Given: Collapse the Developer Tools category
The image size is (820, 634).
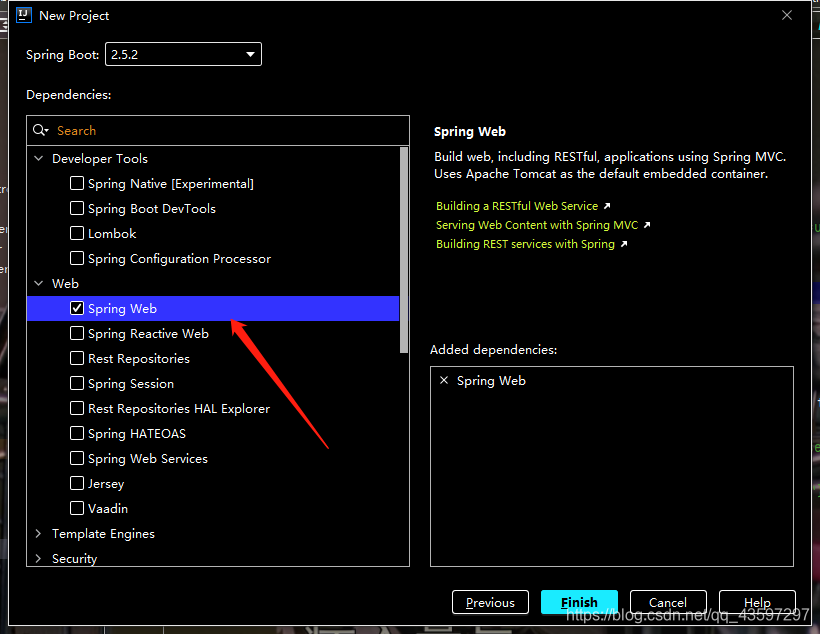Looking at the screenshot, I should tap(39, 158).
